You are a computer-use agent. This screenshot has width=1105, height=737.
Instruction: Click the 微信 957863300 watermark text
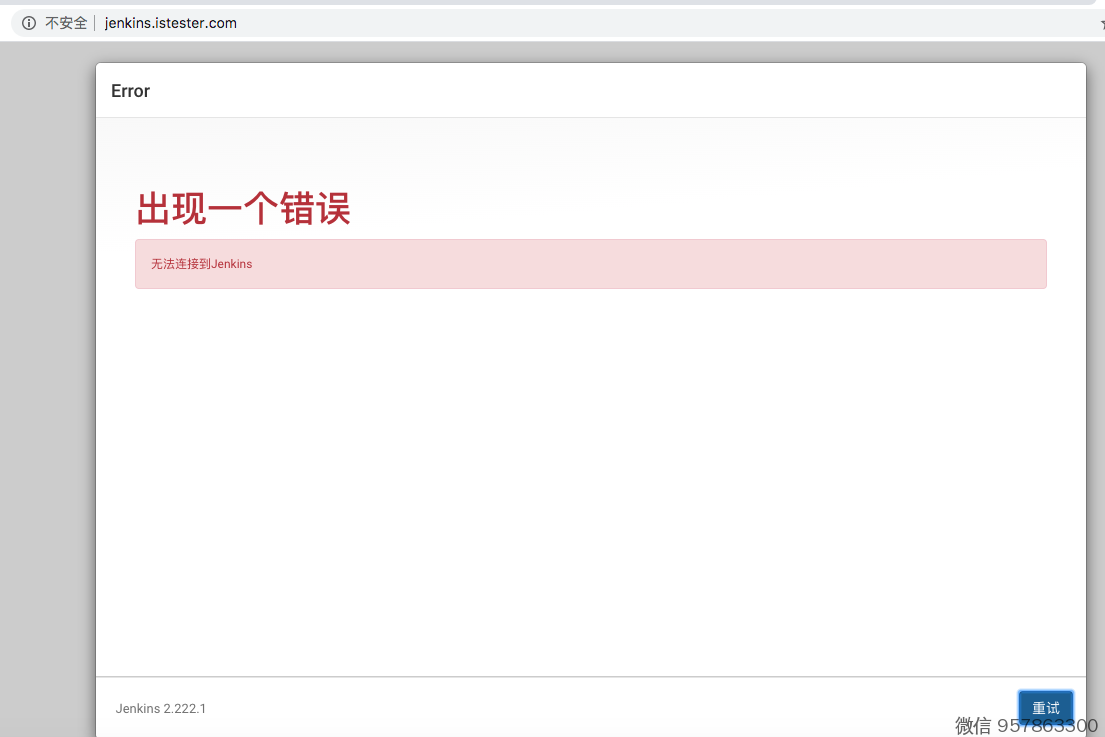pos(1026,726)
